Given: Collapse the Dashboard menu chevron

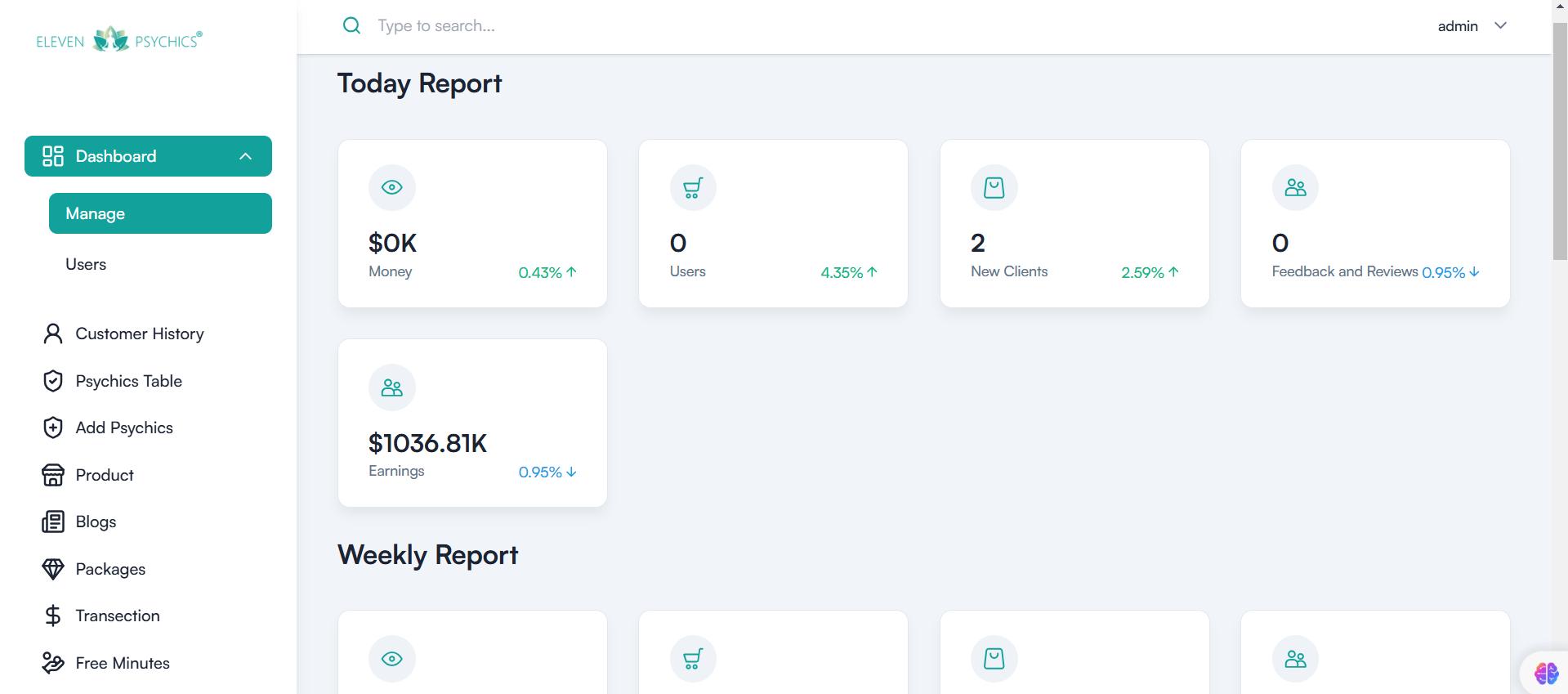Looking at the screenshot, I should point(245,156).
